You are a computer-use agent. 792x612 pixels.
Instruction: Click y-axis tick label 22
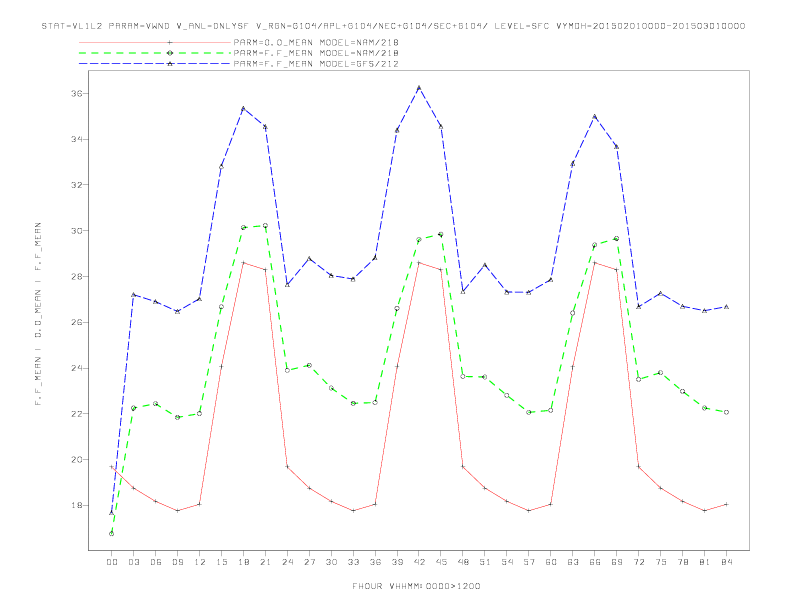pos(77,414)
